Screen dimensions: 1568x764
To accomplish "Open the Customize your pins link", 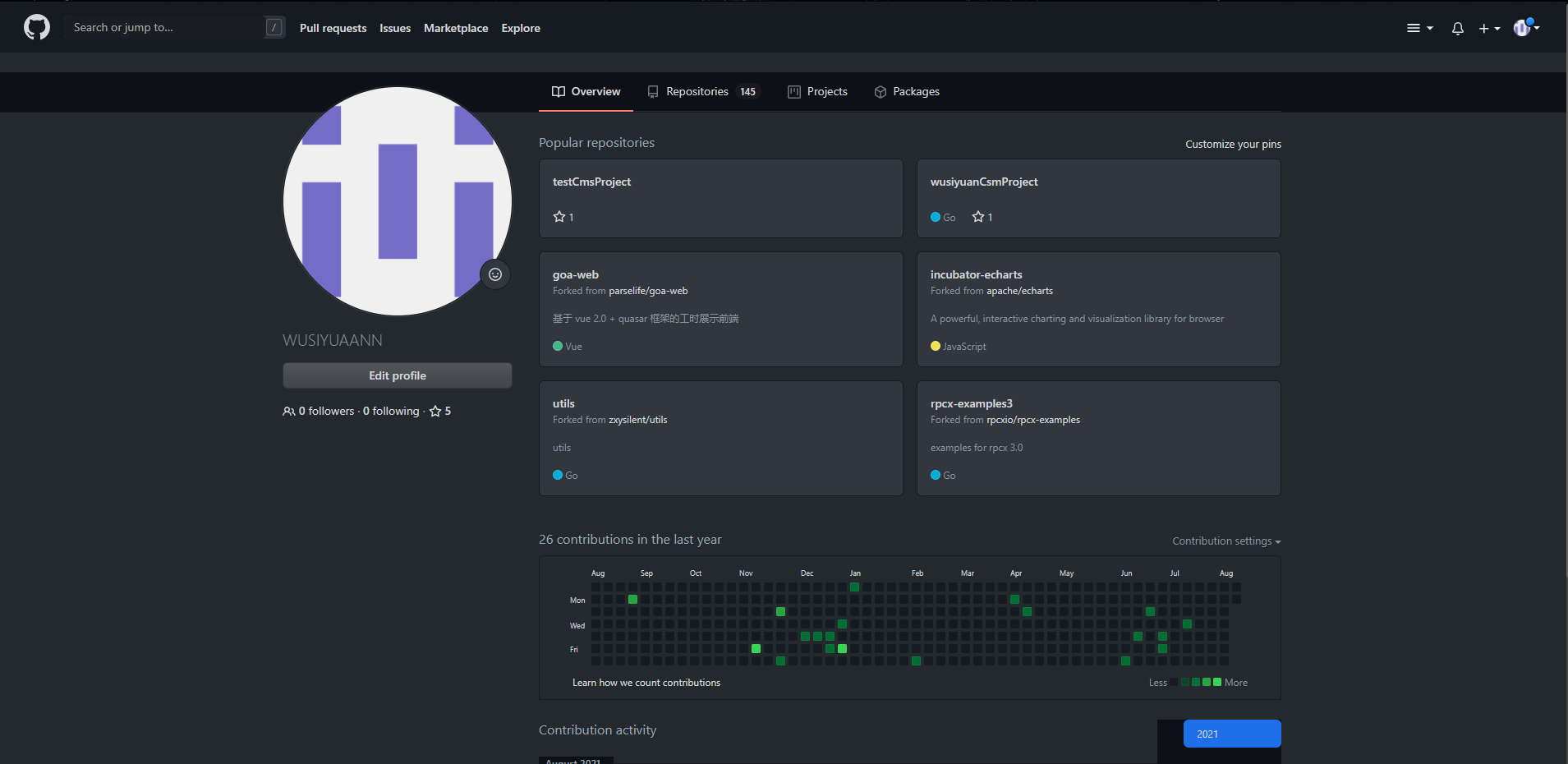I will (x=1233, y=144).
